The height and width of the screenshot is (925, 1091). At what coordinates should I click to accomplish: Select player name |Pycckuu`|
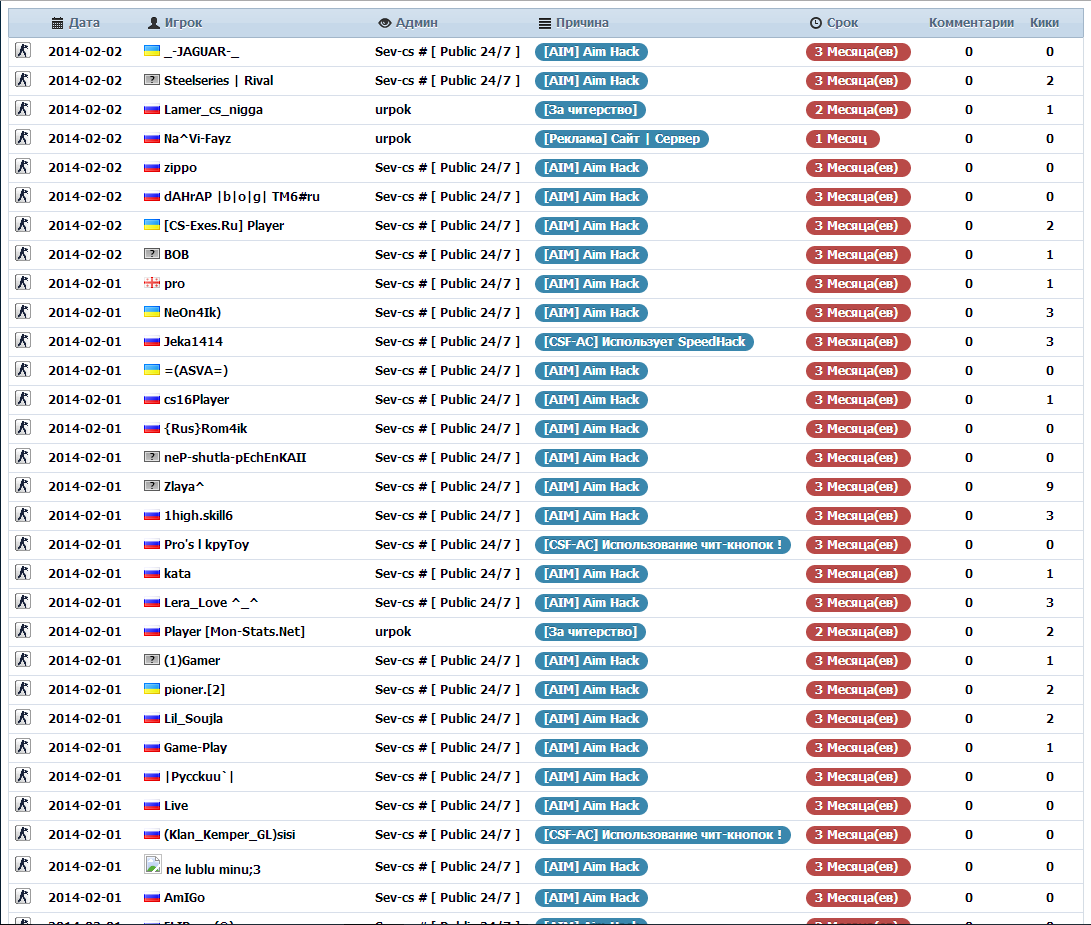tap(199, 777)
